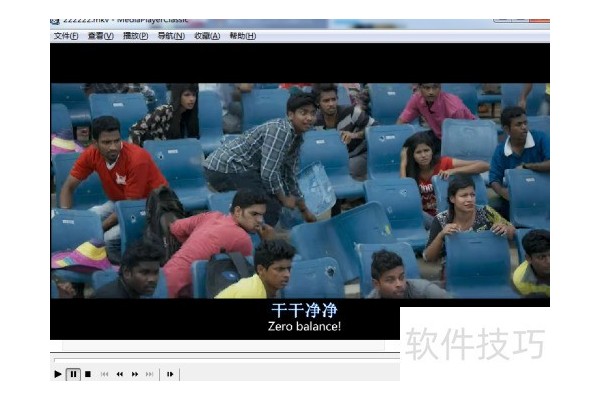This screenshot has width=600, height=400.
Task: Click the Play button
Action: 58,374
